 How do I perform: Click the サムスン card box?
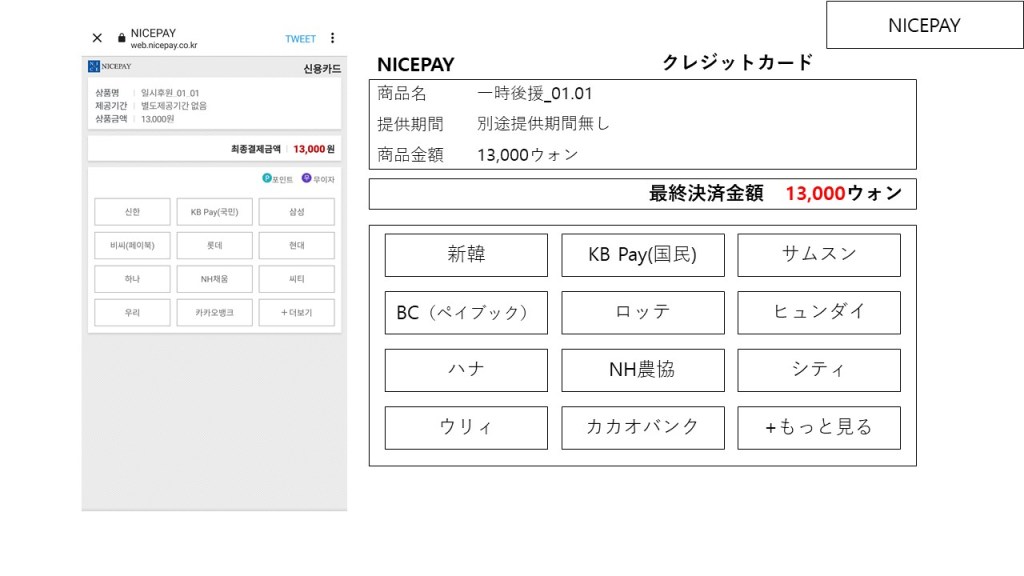pyautogui.click(x=819, y=255)
